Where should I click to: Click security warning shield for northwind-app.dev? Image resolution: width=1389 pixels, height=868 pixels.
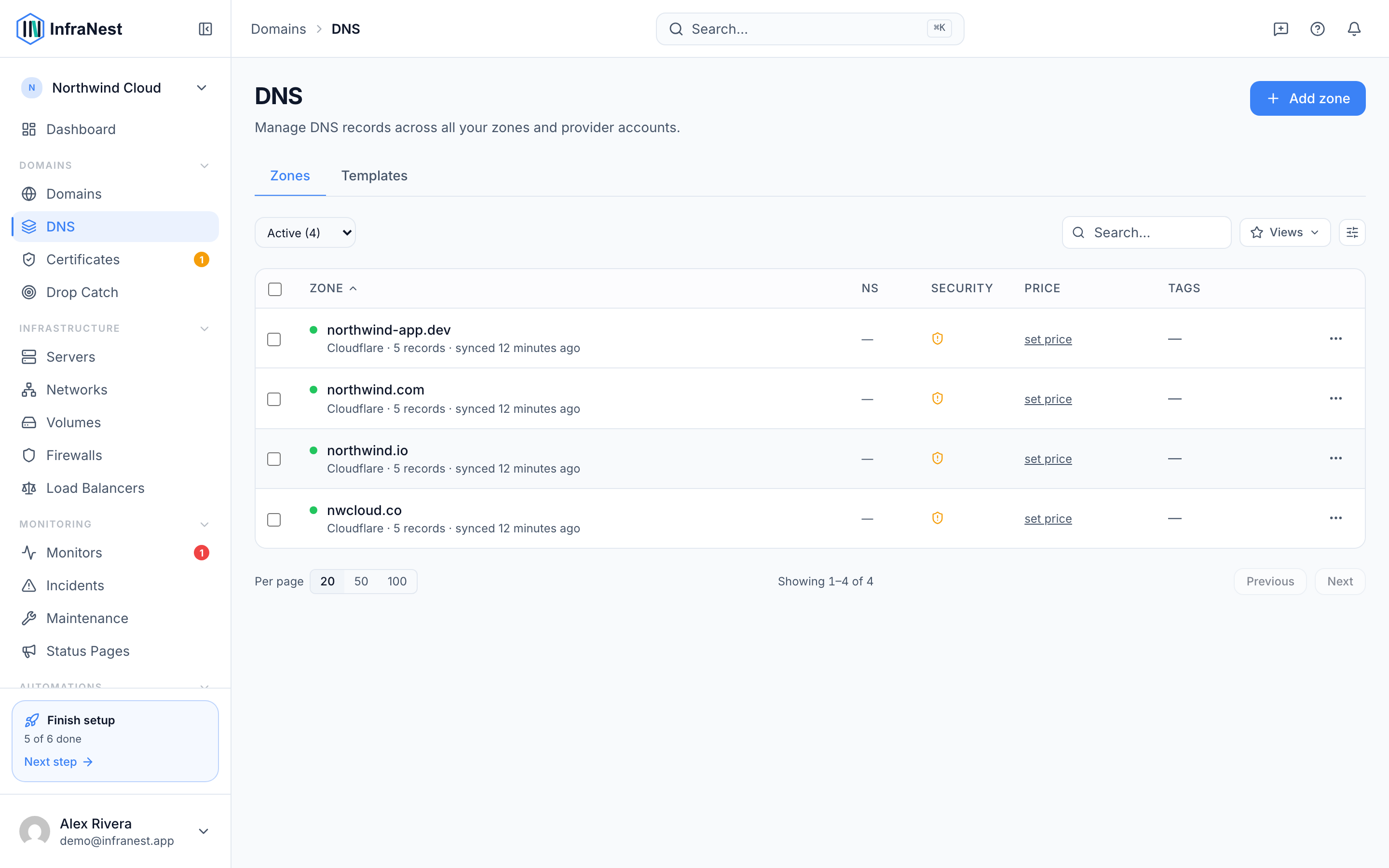[937, 339]
